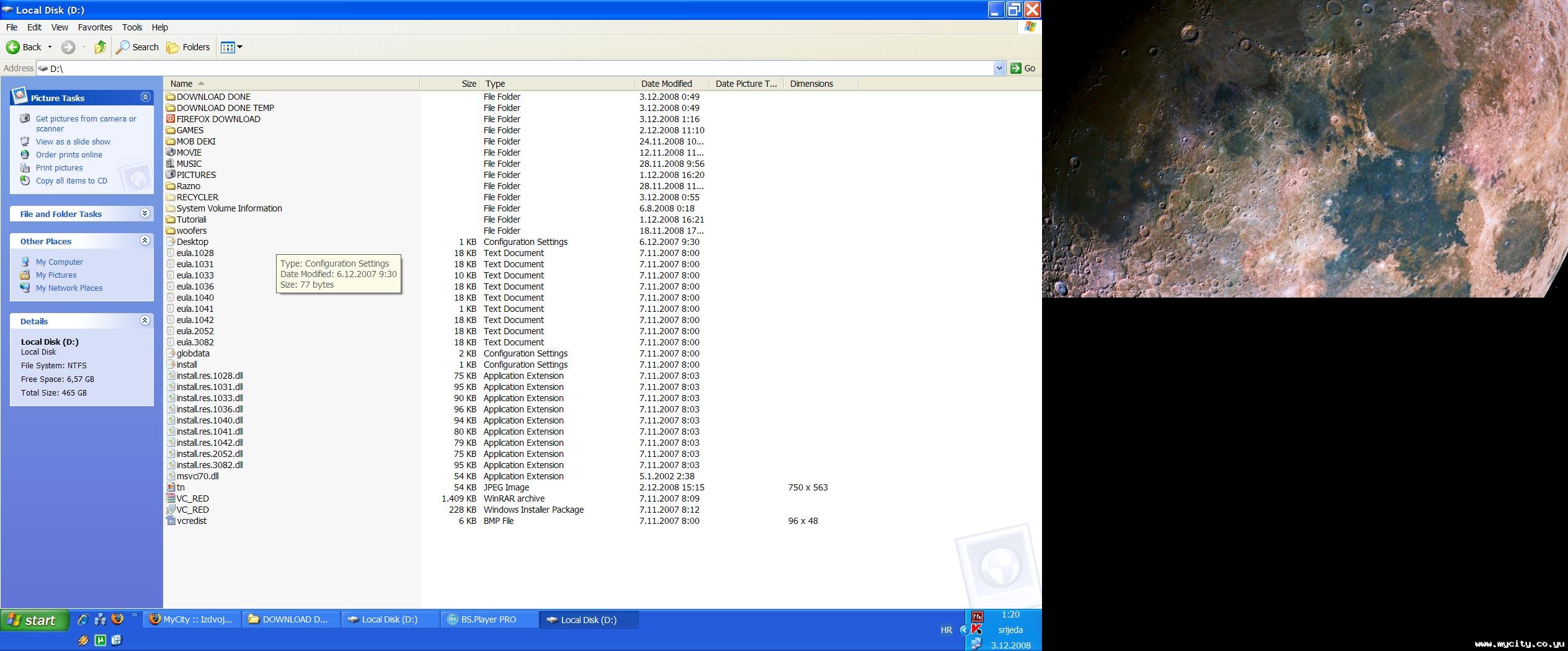Open the Views button menu
Viewport: 1568px width, 651px height.
click(x=231, y=47)
